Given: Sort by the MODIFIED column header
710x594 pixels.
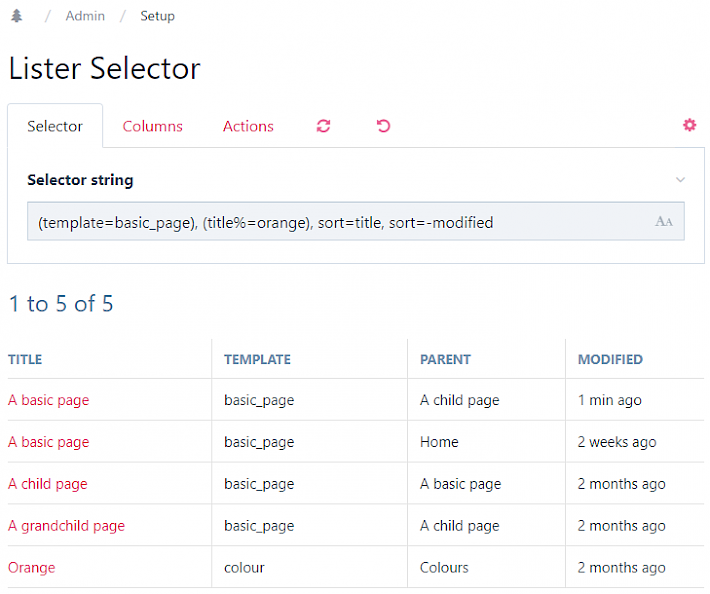Looking at the screenshot, I should (610, 359).
